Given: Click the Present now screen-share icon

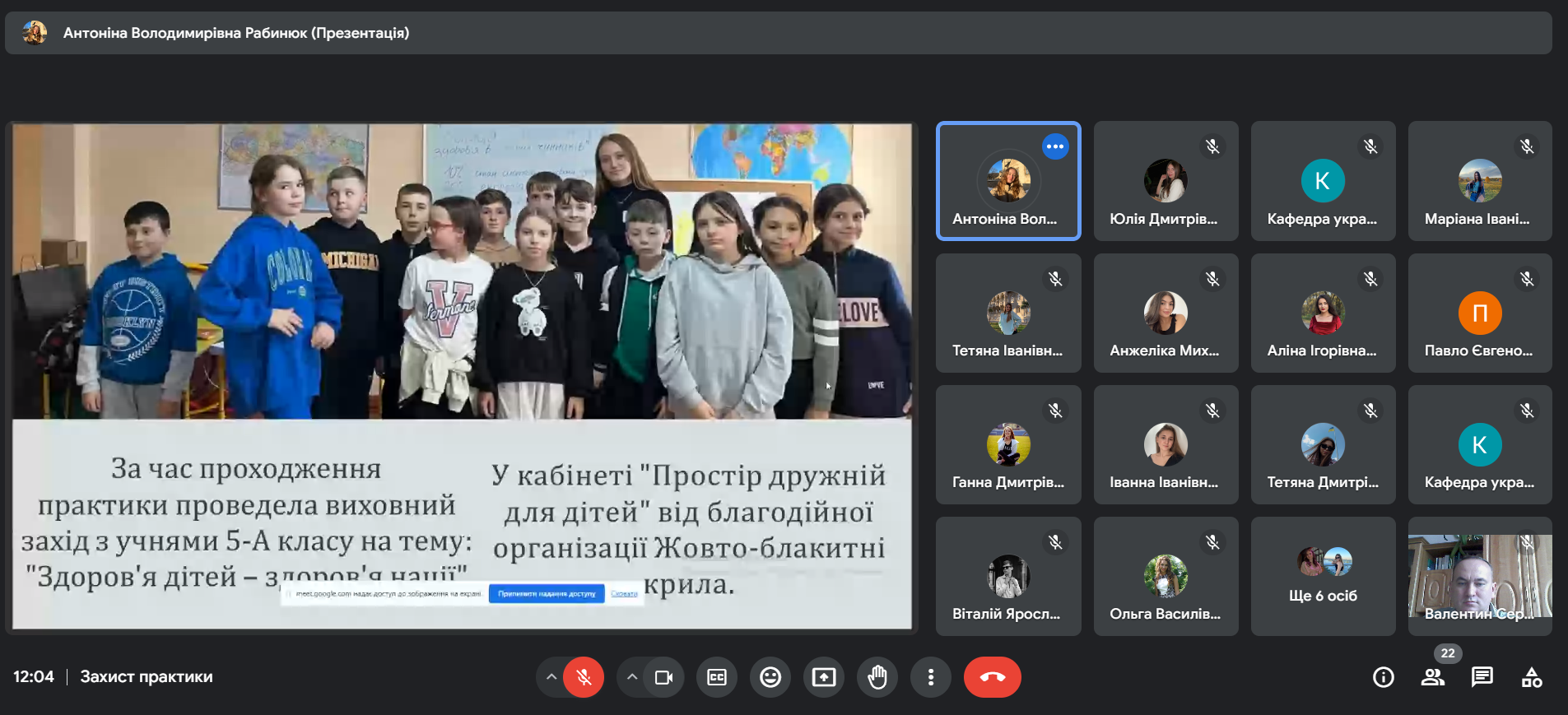Looking at the screenshot, I should point(824,677).
